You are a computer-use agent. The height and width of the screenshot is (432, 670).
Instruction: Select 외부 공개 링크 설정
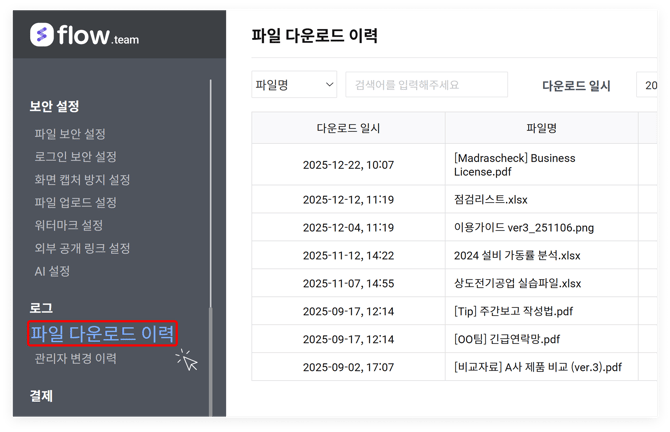point(82,249)
